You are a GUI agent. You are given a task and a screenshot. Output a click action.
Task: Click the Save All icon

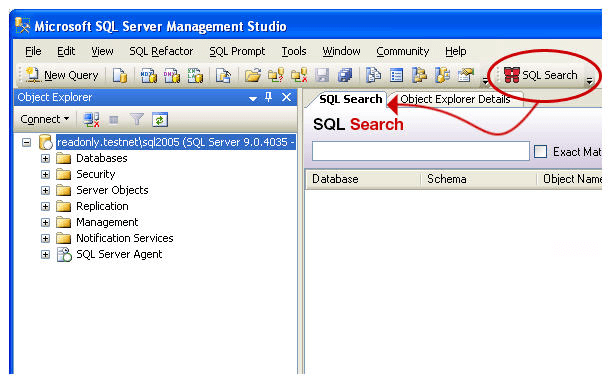click(345, 75)
